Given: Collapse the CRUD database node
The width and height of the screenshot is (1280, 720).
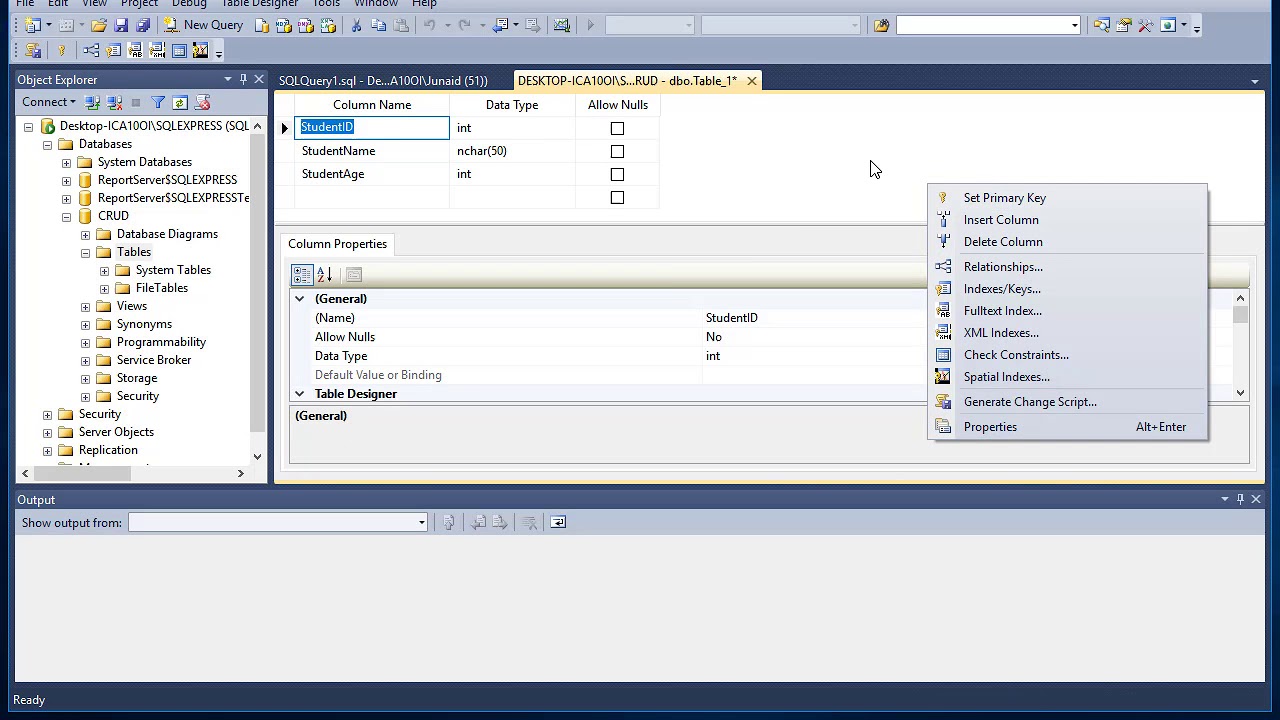Looking at the screenshot, I should pos(66,216).
